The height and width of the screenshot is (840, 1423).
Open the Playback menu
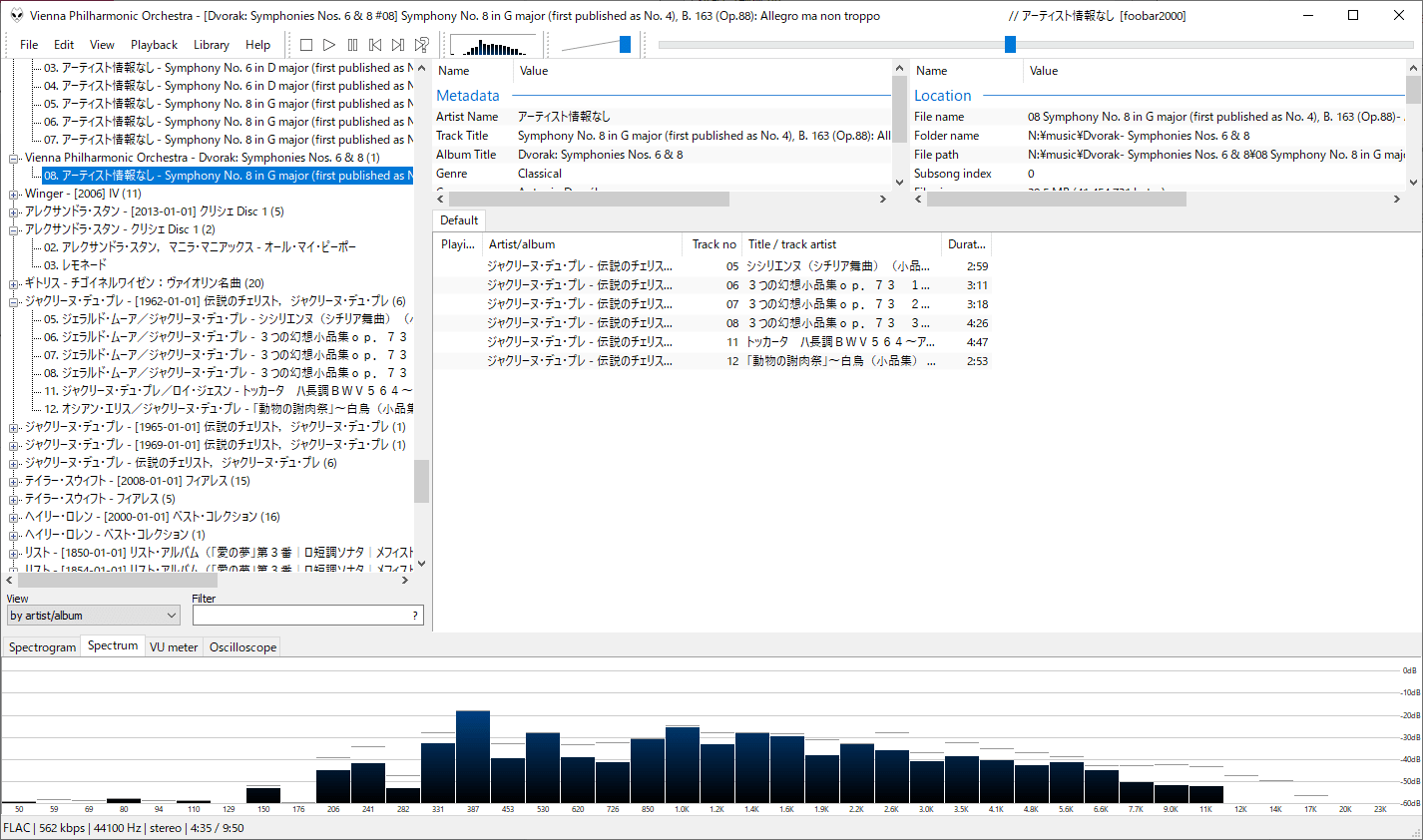pos(155,45)
